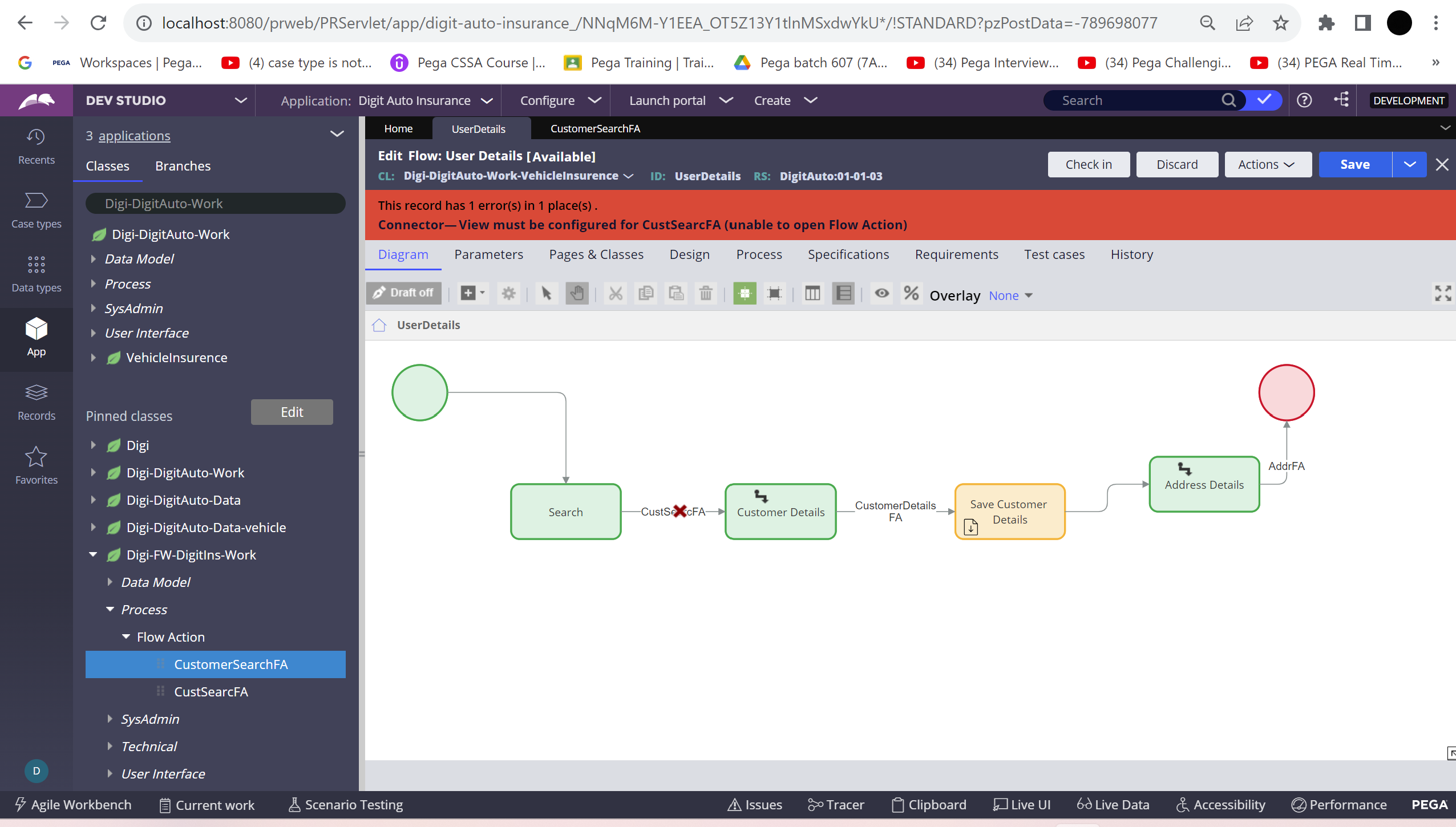This screenshot has height=827, width=1456.
Task: Click the Save button split arrow
Action: click(x=1410, y=163)
